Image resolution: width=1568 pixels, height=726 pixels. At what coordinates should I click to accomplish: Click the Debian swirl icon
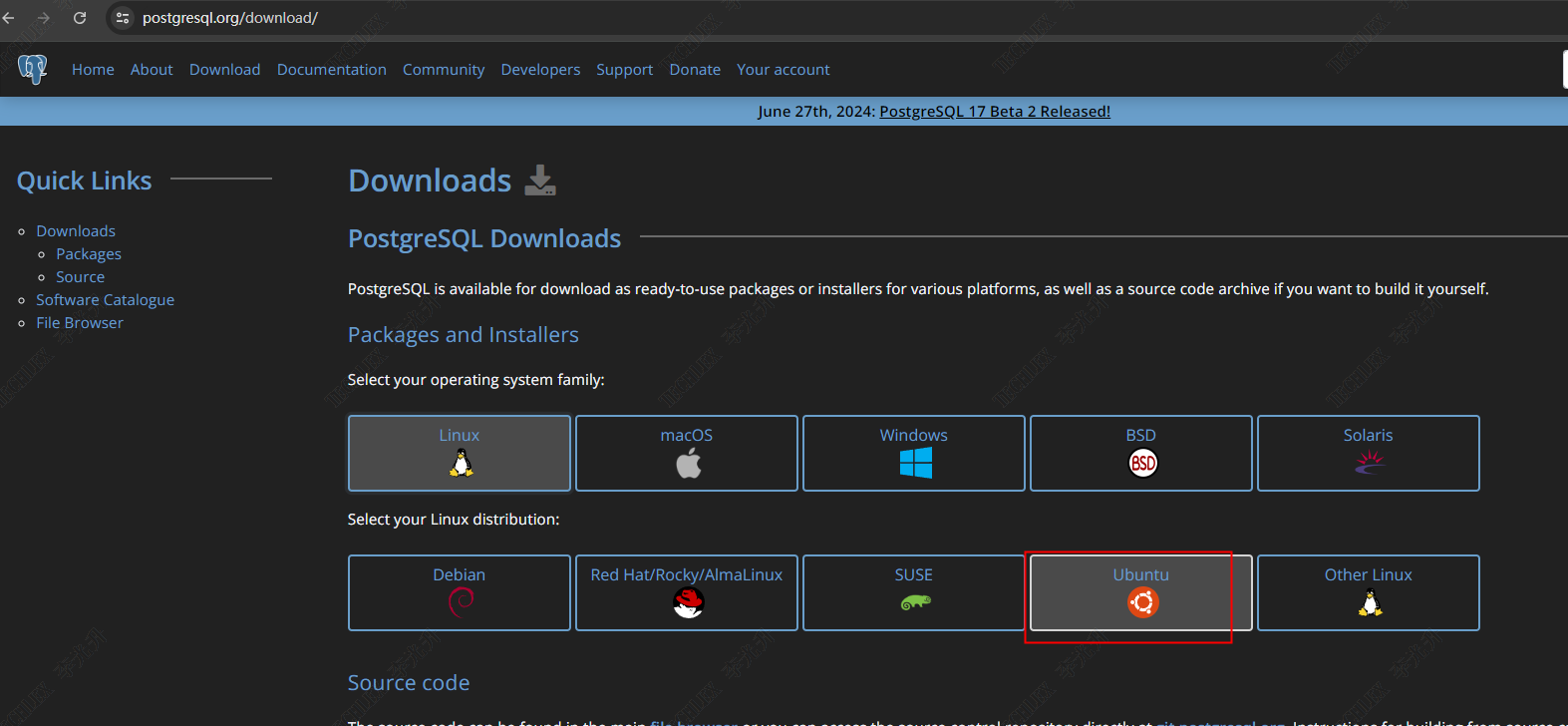tap(461, 602)
